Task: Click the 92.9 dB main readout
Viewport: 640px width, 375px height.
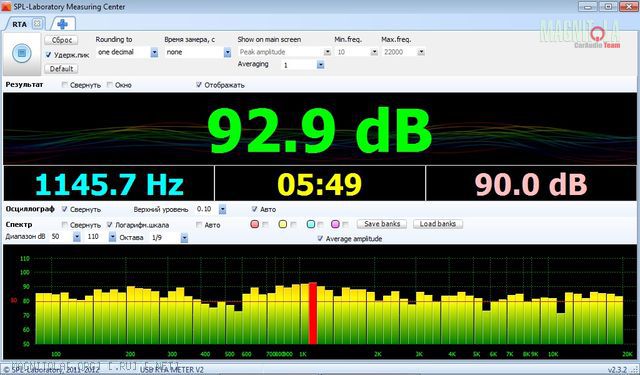Action: pyautogui.click(x=320, y=130)
